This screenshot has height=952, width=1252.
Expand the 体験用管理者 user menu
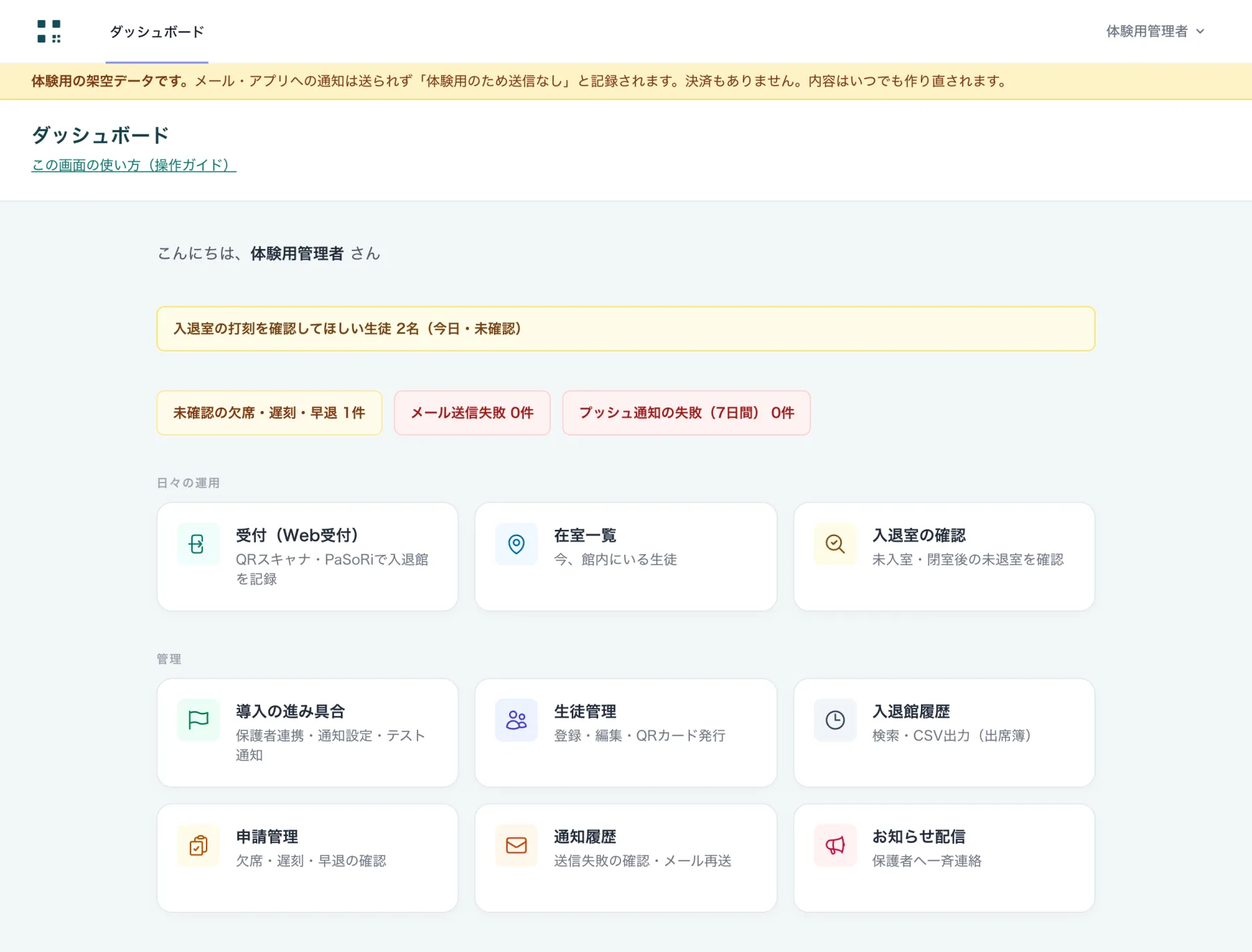tap(1155, 31)
